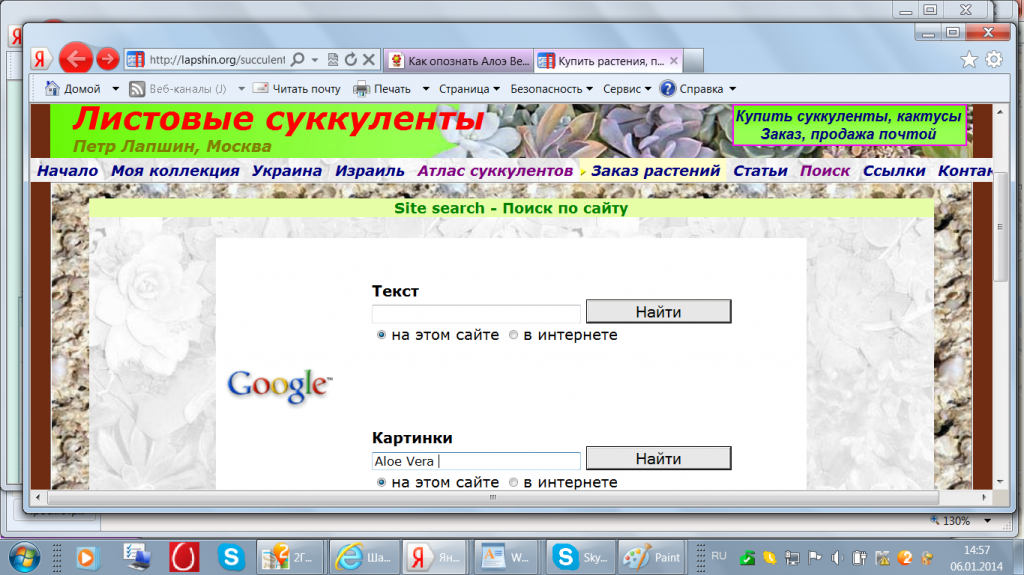
Task: Click Найти button next to Aloe Vera field
Action: 658,459
